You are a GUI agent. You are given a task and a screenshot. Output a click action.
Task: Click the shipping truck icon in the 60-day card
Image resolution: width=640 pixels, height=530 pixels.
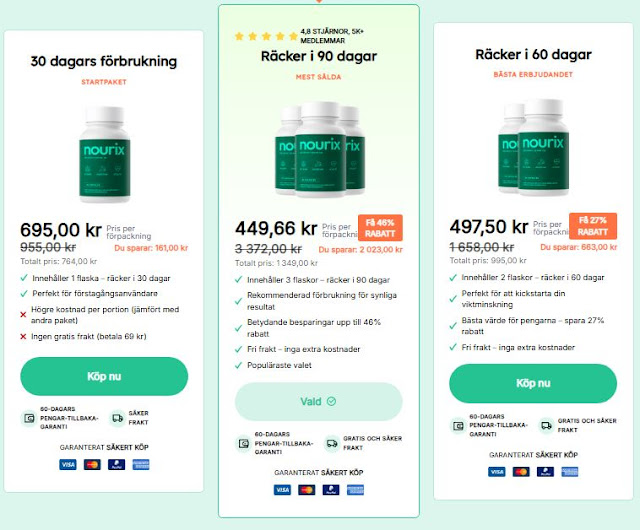547,426
